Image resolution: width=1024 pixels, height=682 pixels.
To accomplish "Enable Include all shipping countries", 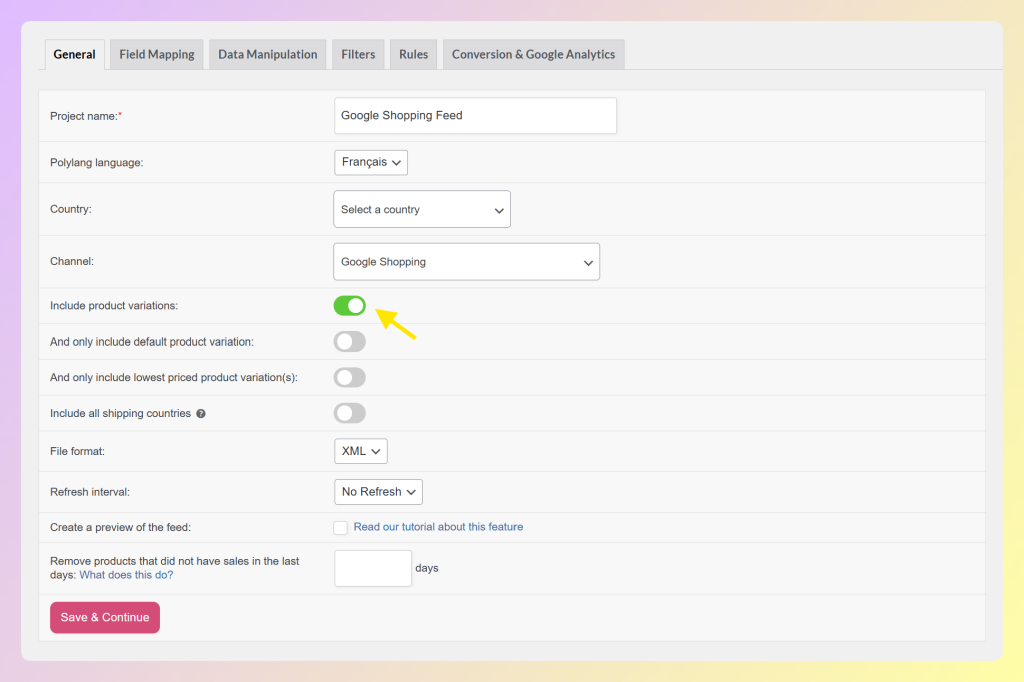I will (x=349, y=413).
